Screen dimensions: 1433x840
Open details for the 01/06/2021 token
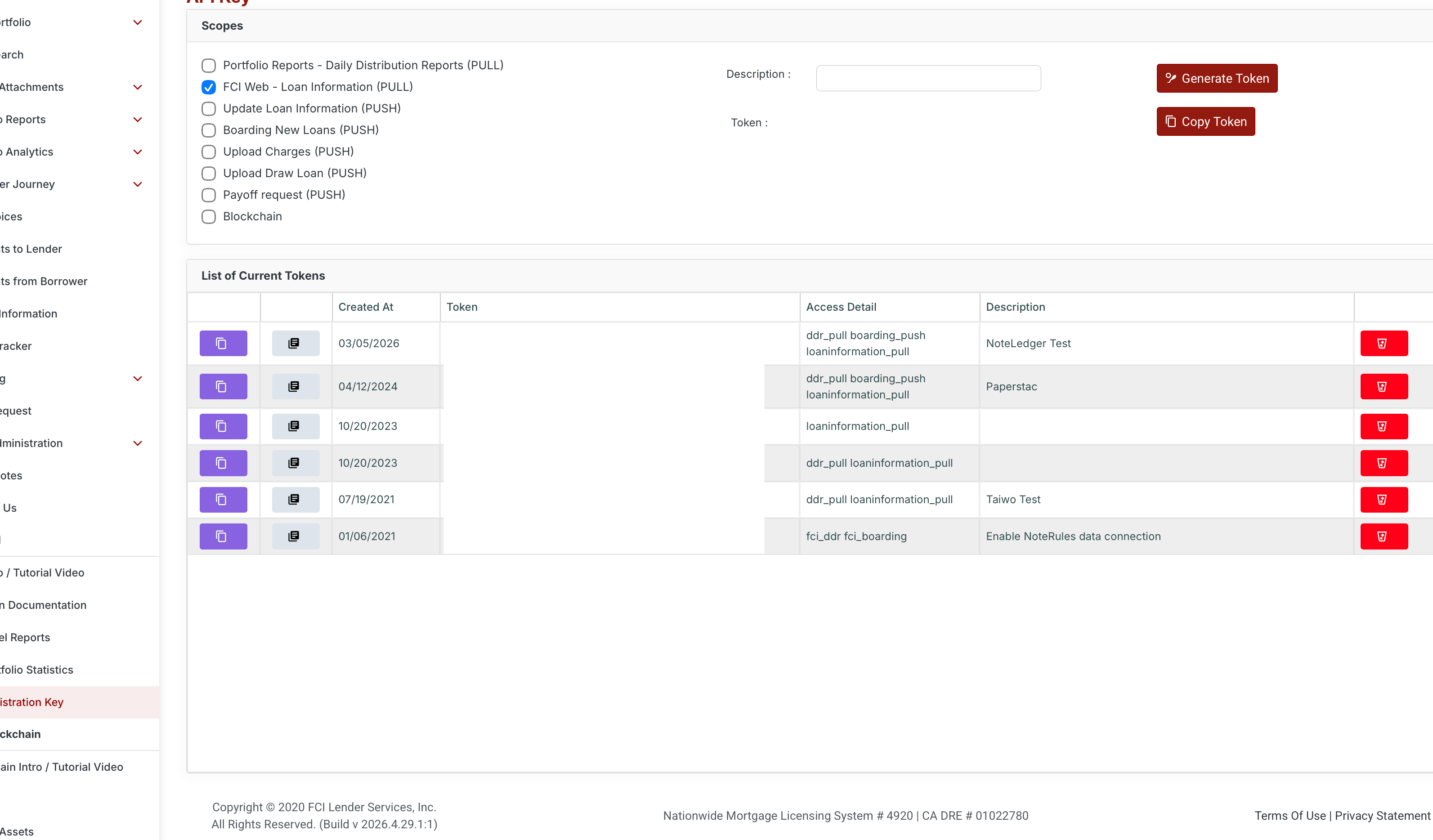tap(296, 536)
